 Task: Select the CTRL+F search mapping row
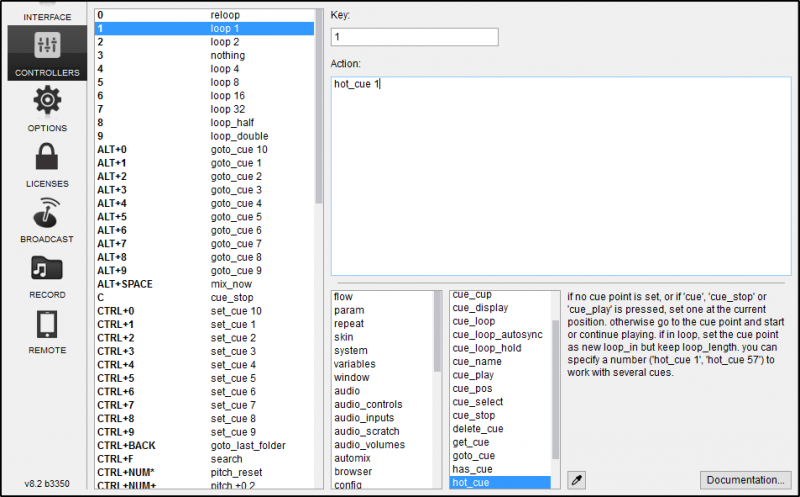[x=205, y=458]
